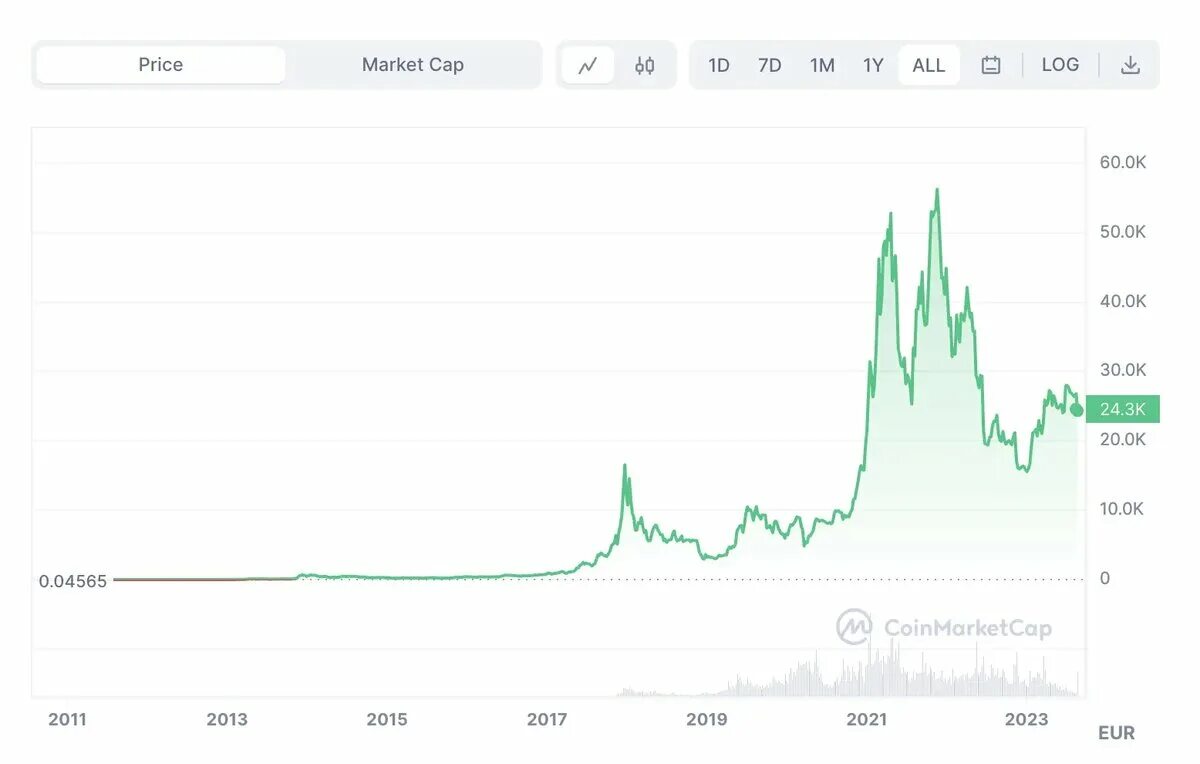Click the 0.04565 starting price label
This screenshot has height=764, width=1200.
[x=73, y=581]
